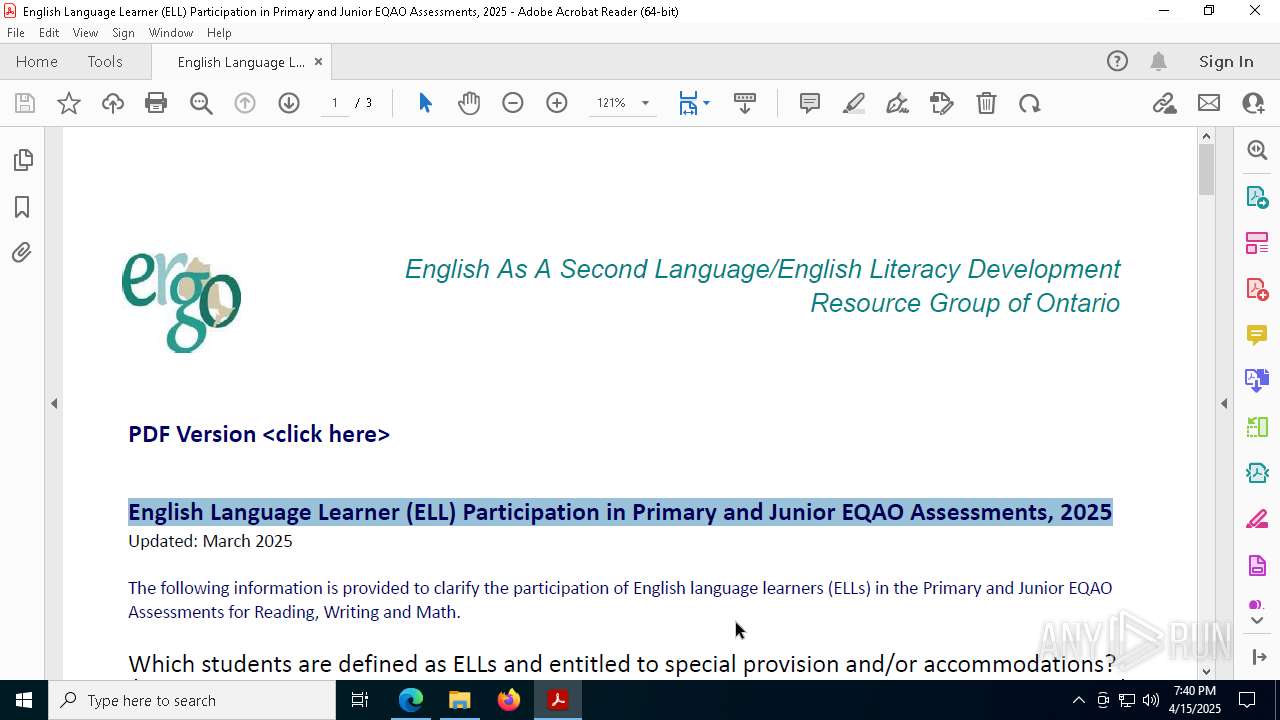Close the English Language L... document tab

pos(318,62)
